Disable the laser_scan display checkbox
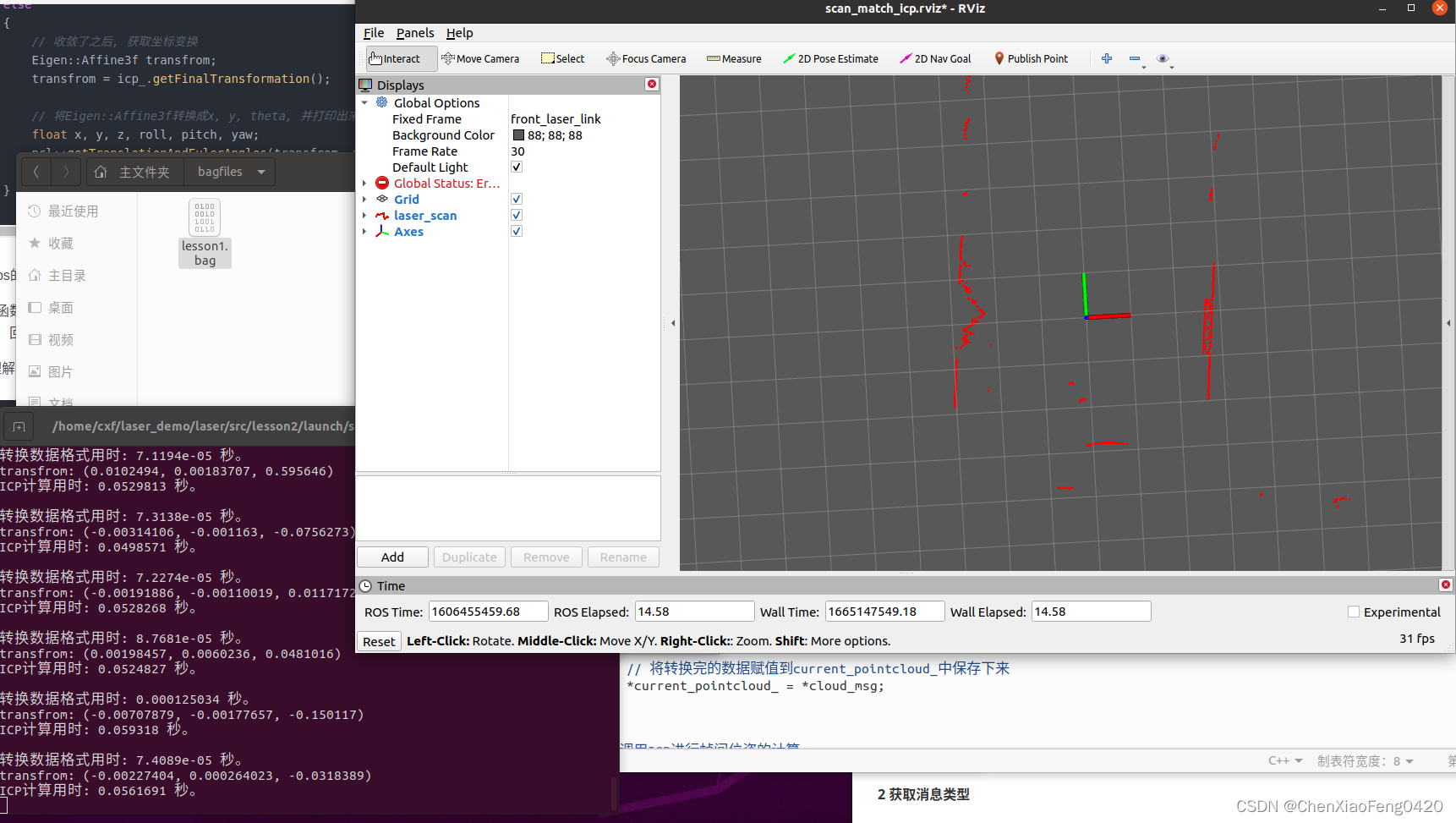This screenshot has width=1456, height=823. point(516,215)
